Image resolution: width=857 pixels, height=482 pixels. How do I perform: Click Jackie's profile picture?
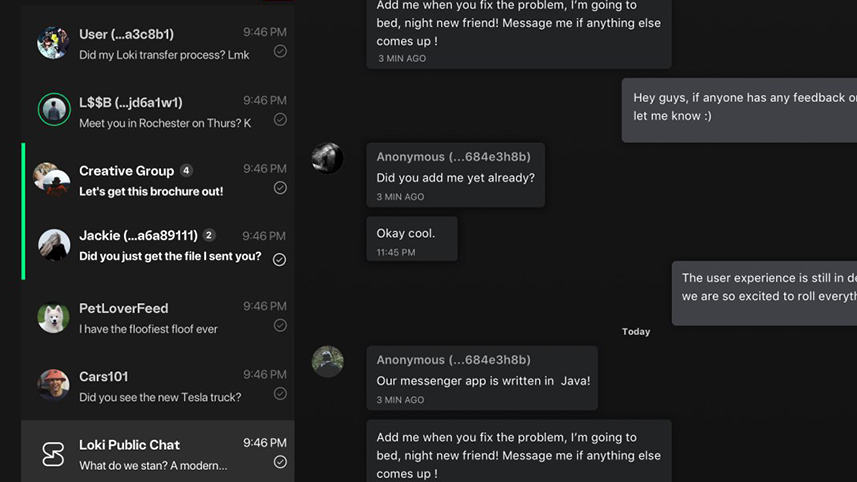click(x=54, y=245)
